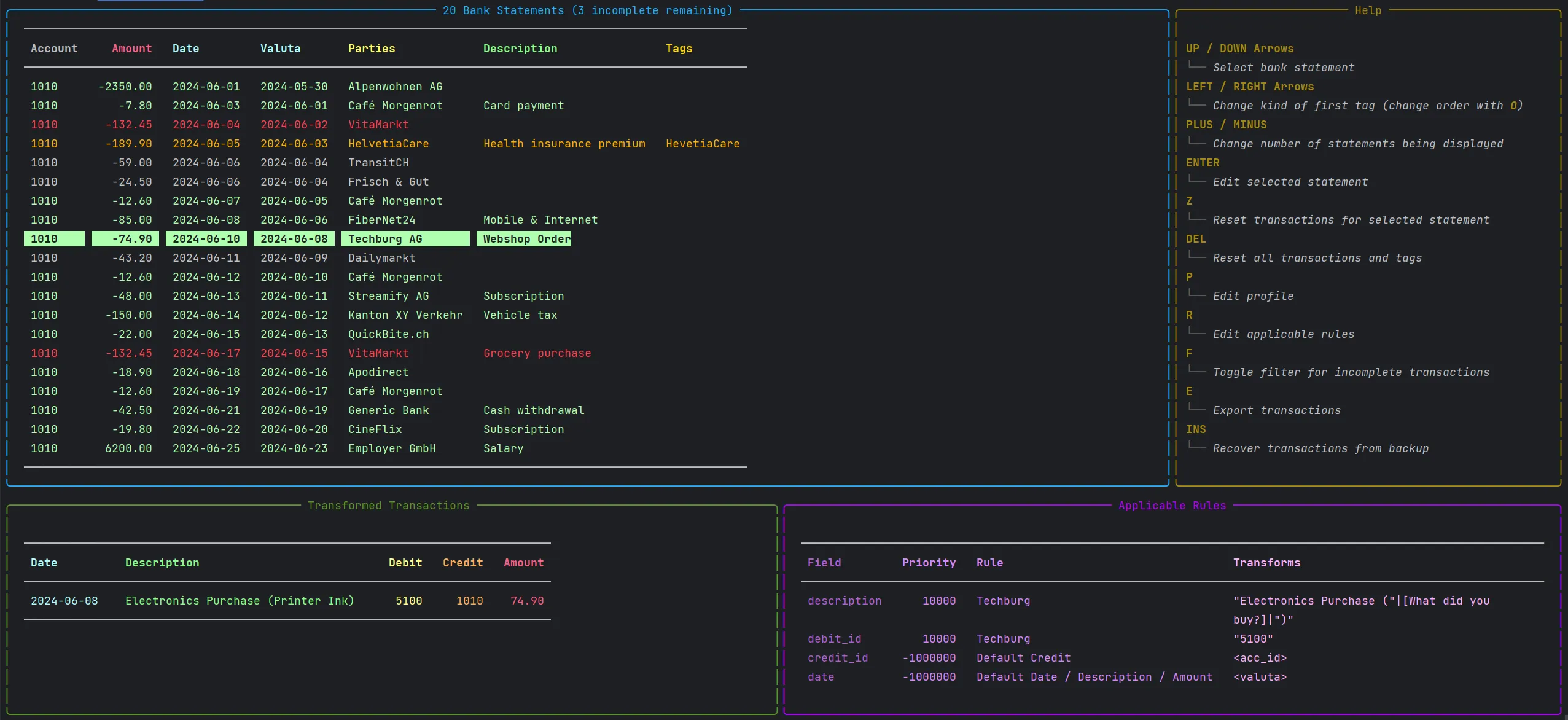Click the Tags column header

tap(679, 49)
